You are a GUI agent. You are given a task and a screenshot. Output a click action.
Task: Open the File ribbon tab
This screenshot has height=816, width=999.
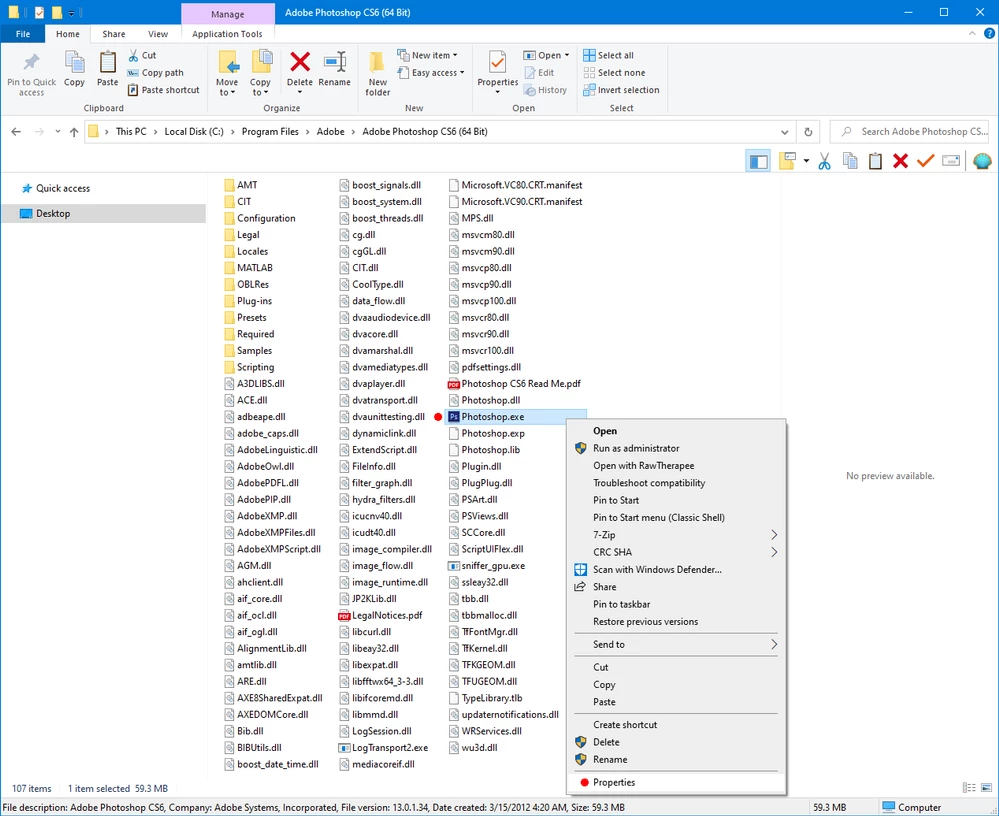pos(23,34)
